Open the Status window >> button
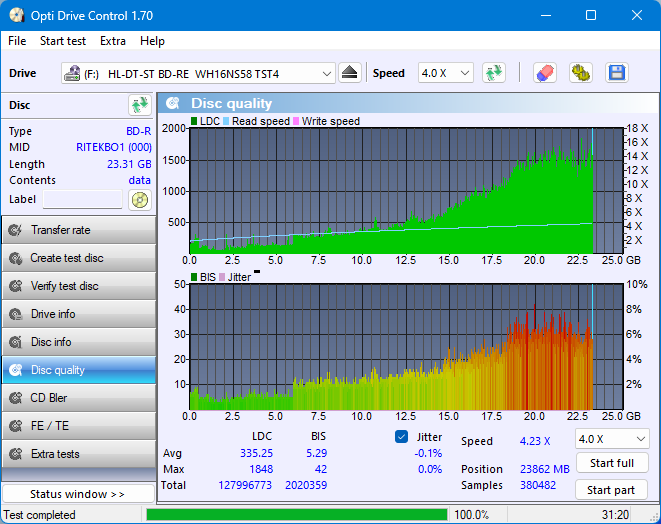 coord(78,494)
